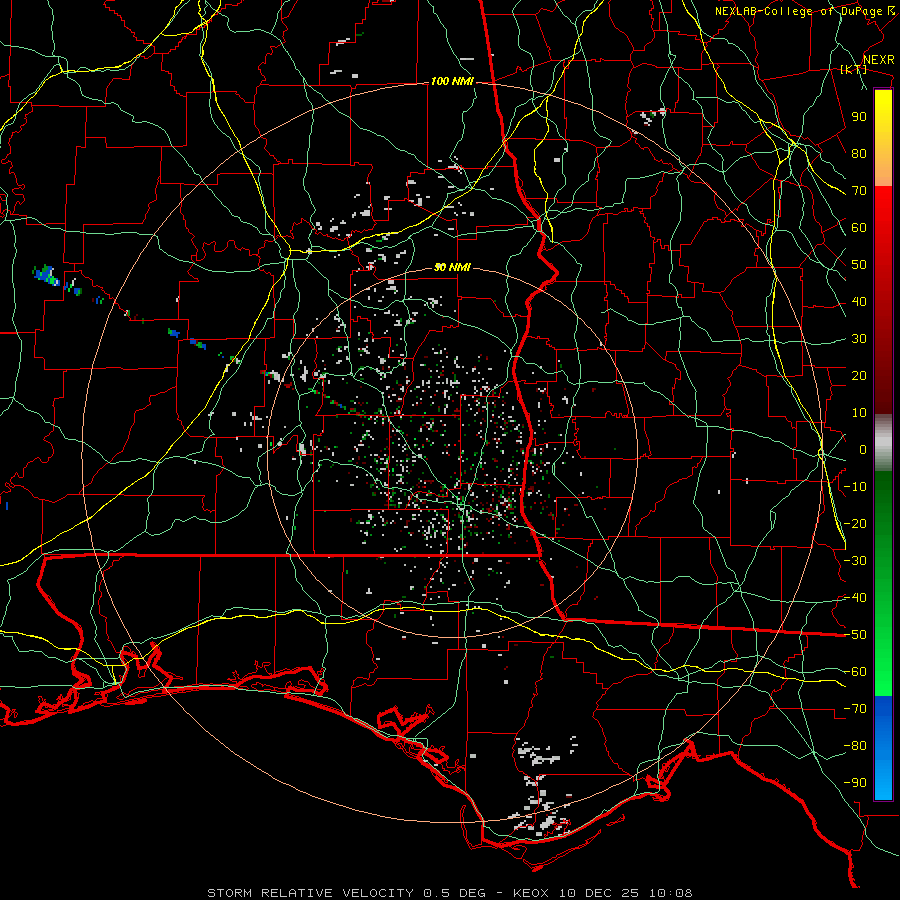
Task: Click the 90 value on the velocity scale
Action: pyautogui.click(x=859, y=117)
